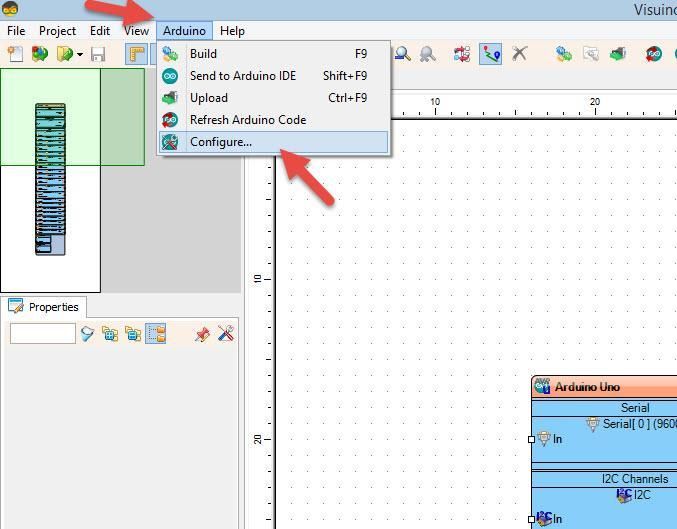Image resolution: width=677 pixels, height=529 pixels.
Task: Click the grayed-out toolbar icon next to Build
Action: 591,54
